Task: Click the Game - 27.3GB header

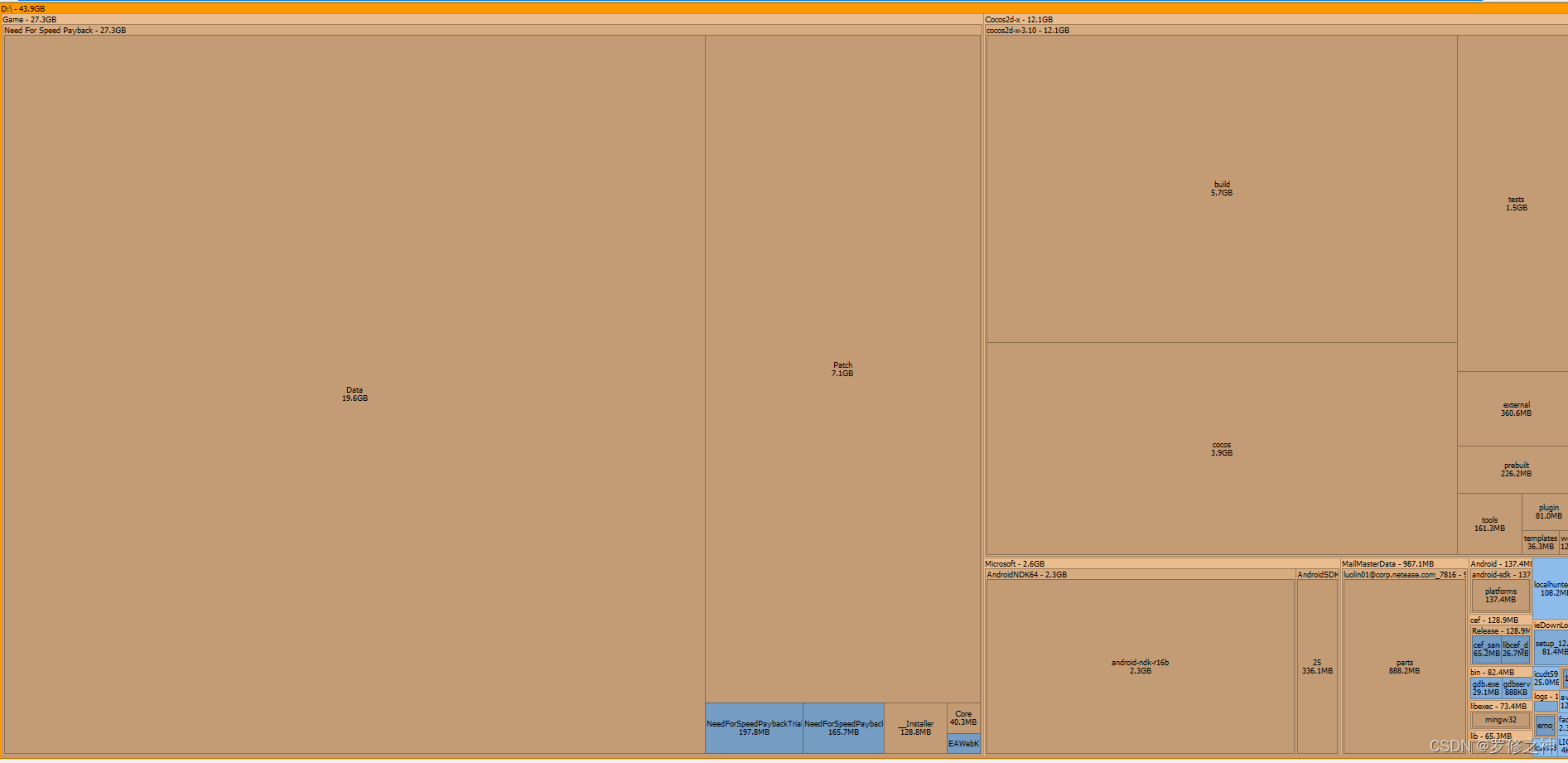Action: coord(492,19)
